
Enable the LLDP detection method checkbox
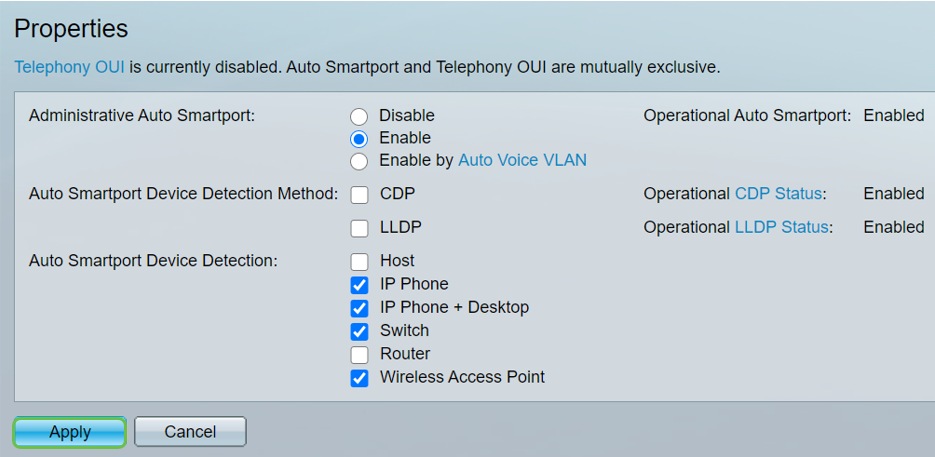point(359,229)
